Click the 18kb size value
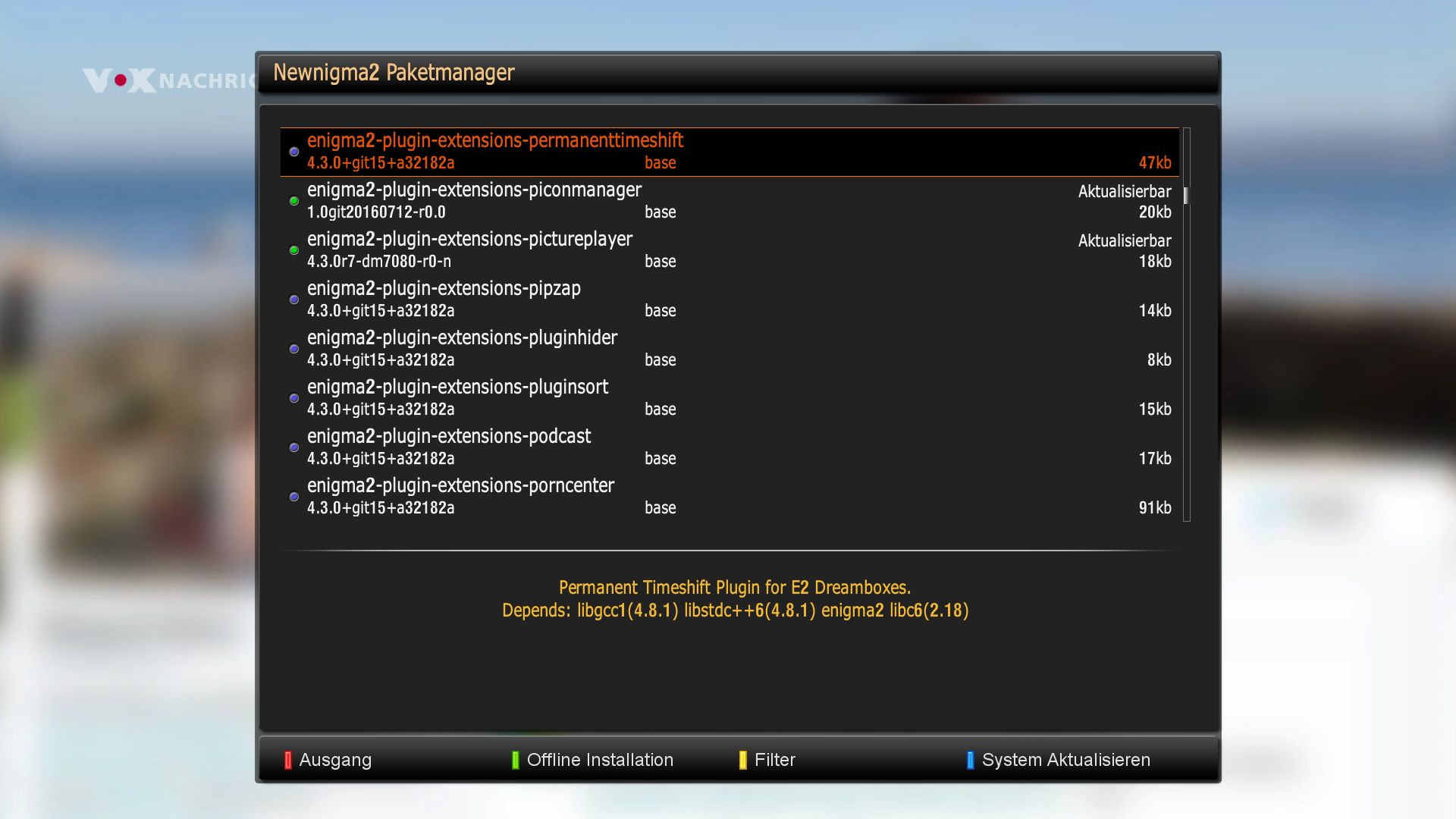The height and width of the screenshot is (819, 1456). [1155, 262]
